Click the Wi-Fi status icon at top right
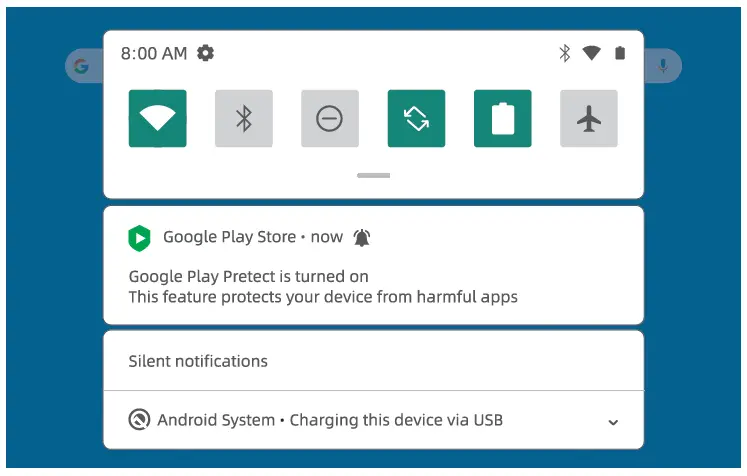Viewport: 747px width, 476px height. pyautogui.click(x=591, y=53)
